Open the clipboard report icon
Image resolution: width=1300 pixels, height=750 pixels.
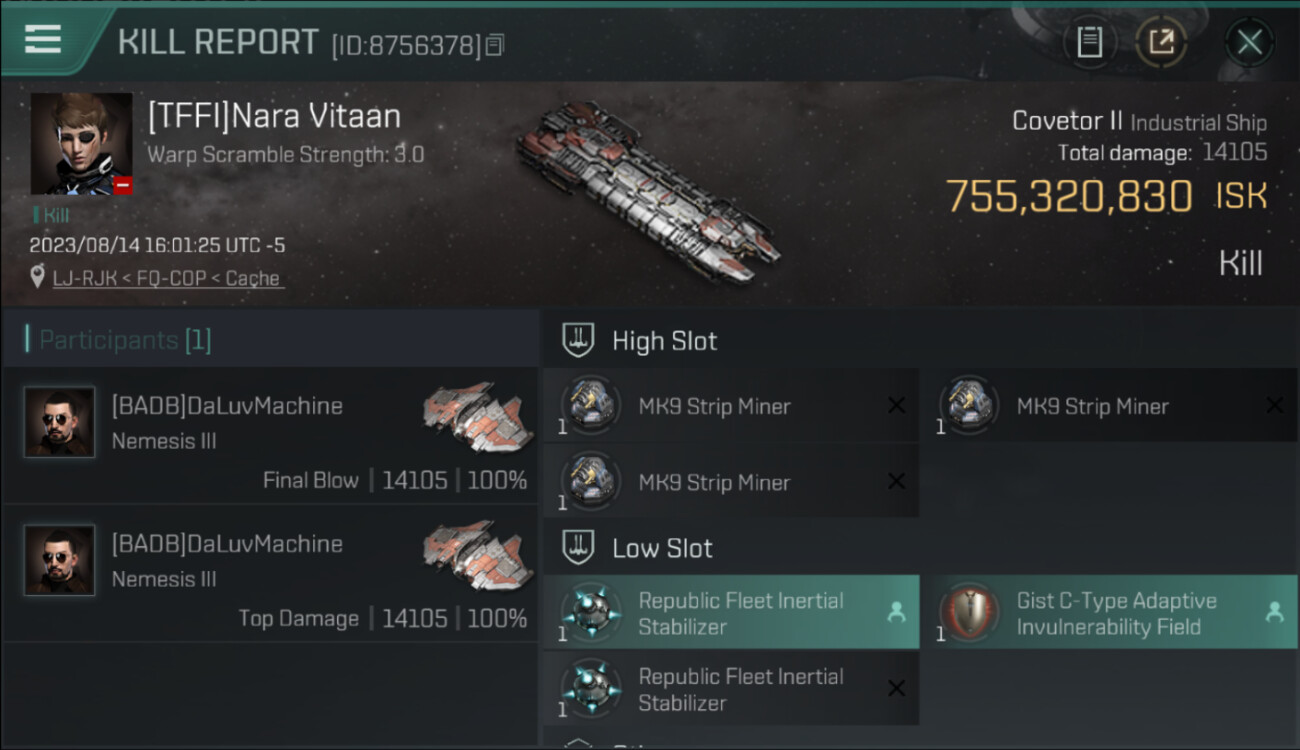(x=1089, y=42)
